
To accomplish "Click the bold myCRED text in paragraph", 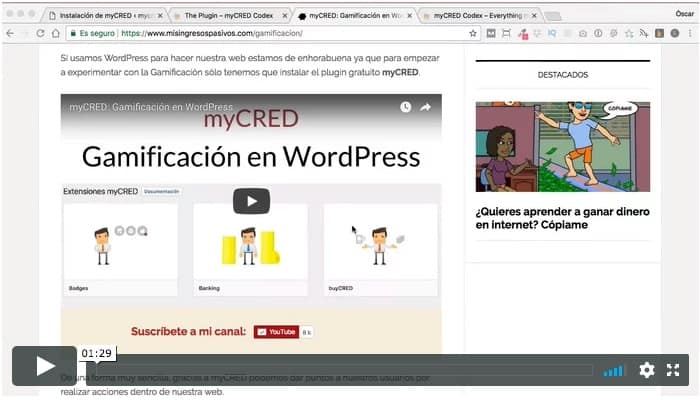I will pos(400,72).
